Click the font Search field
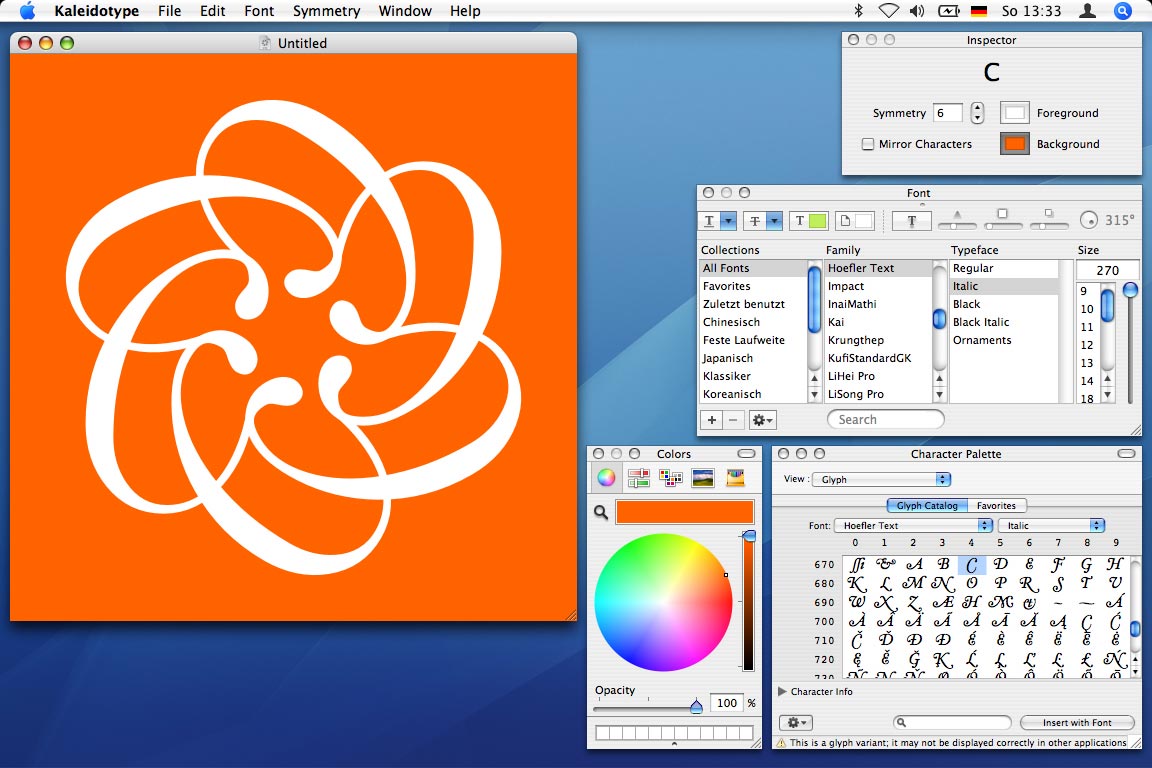 coord(886,420)
